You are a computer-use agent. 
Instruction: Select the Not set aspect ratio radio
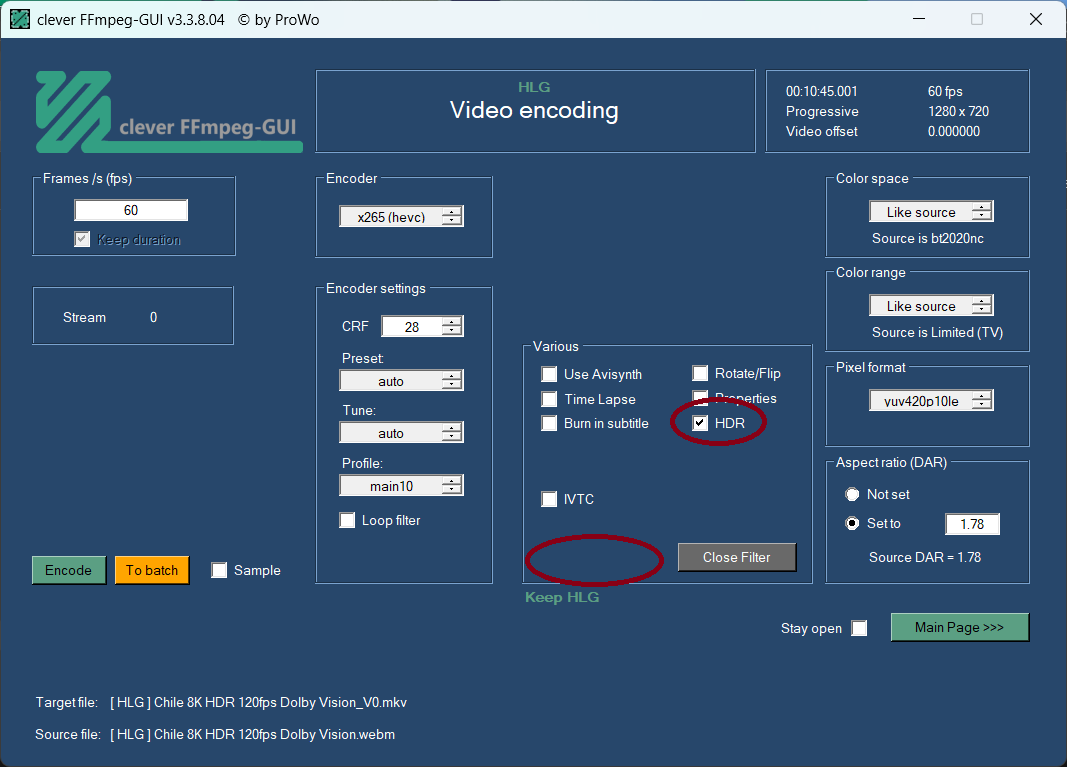tap(852, 494)
